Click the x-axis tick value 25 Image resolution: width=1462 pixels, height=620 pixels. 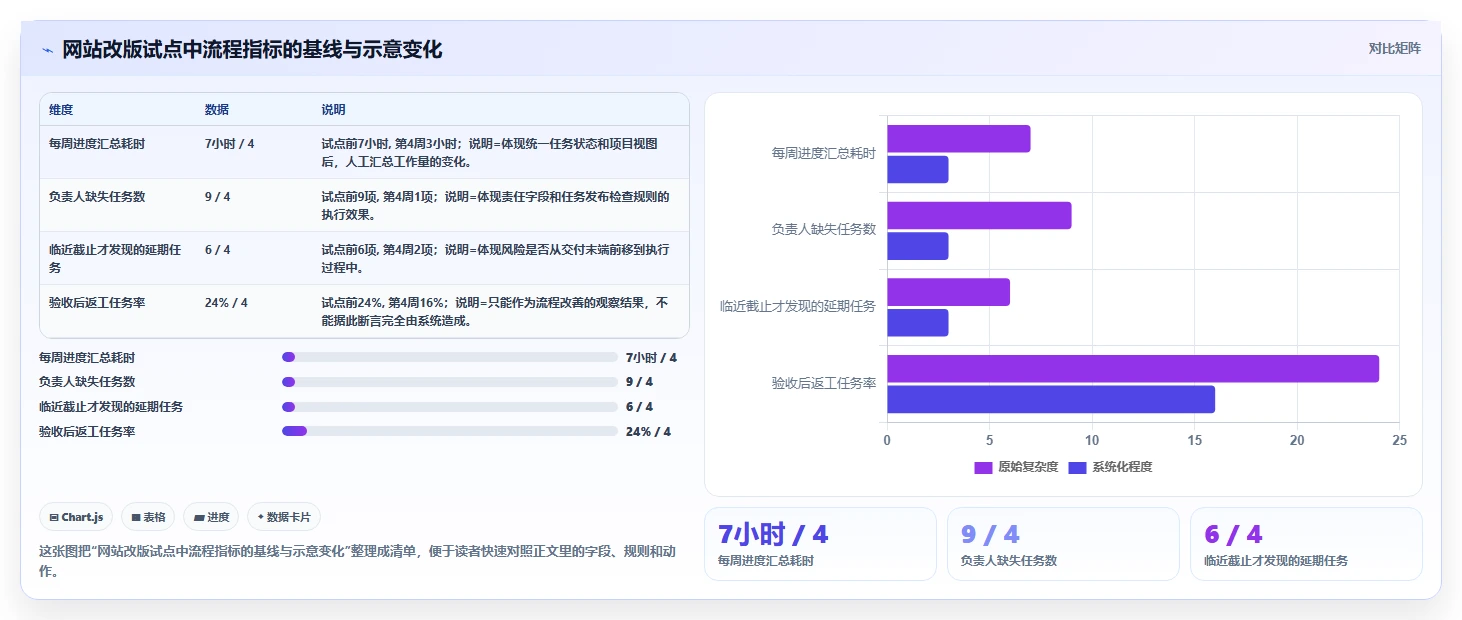pos(1399,440)
